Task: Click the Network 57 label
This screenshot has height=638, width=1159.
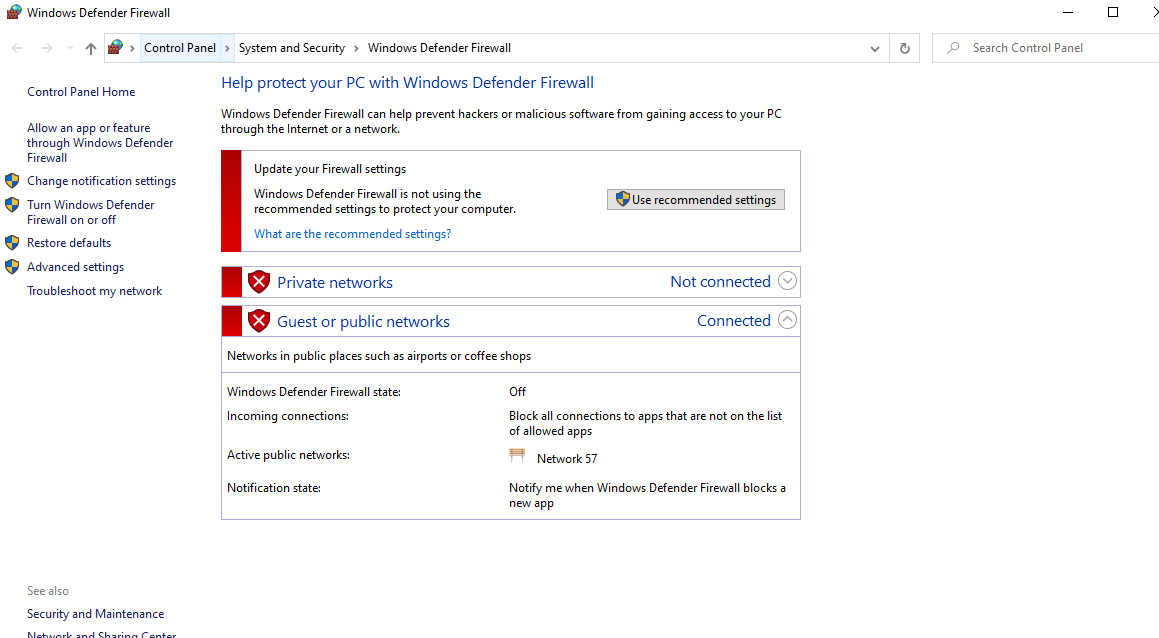Action: 567,459
